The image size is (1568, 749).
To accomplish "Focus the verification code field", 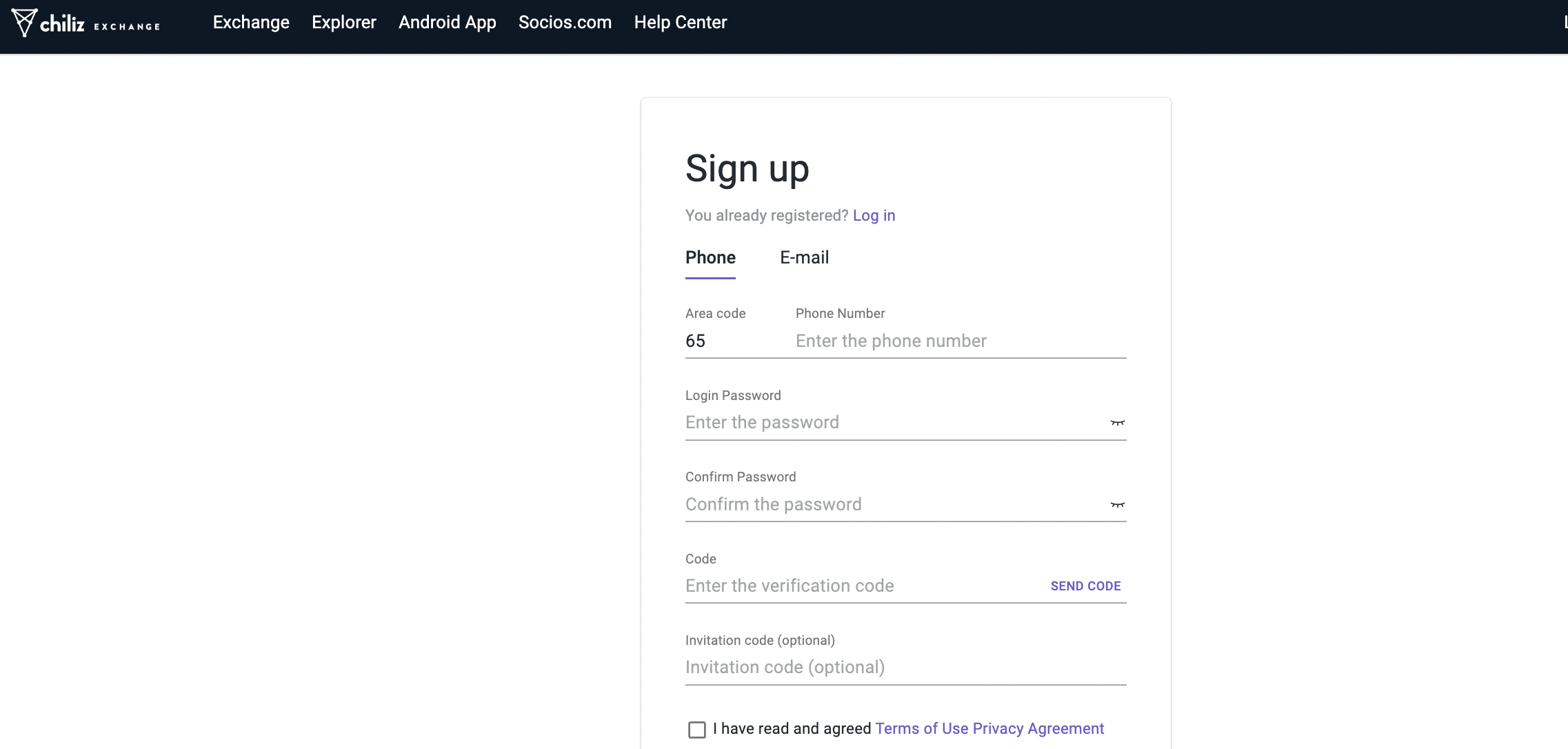I will point(862,586).
